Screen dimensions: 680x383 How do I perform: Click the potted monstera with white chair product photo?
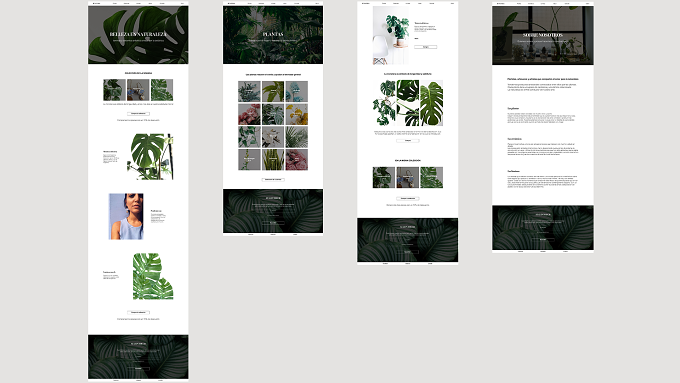(x=391, y=35)
